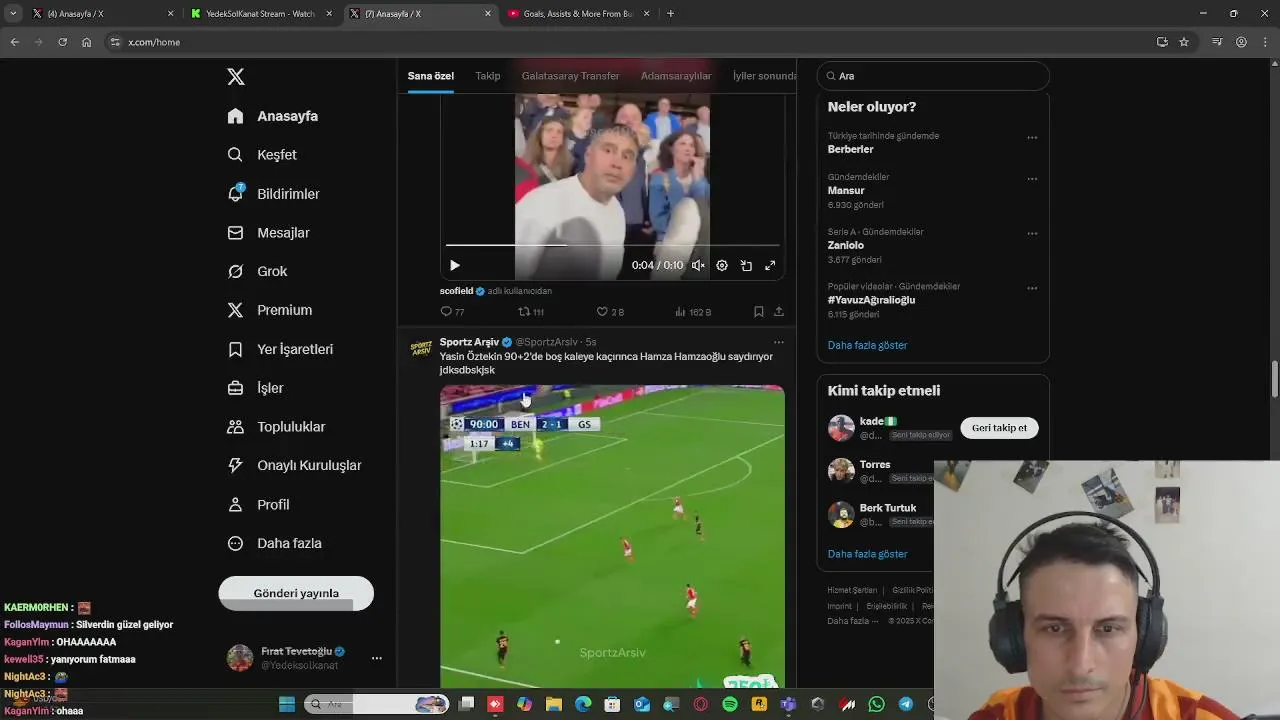Open YedekSolKanat Stream browser tab
Image resolution: width=1280 pixels, height=720 pixels.
pyautogui.click(x=262, y=14)
